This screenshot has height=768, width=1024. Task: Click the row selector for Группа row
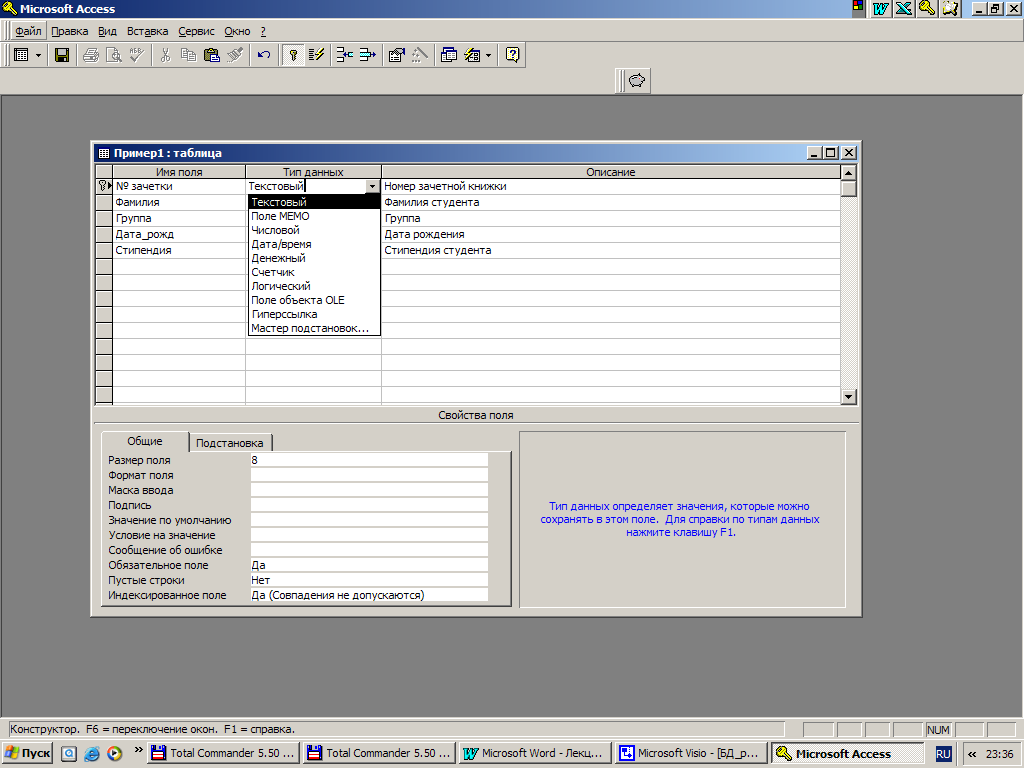click(104, 218)
